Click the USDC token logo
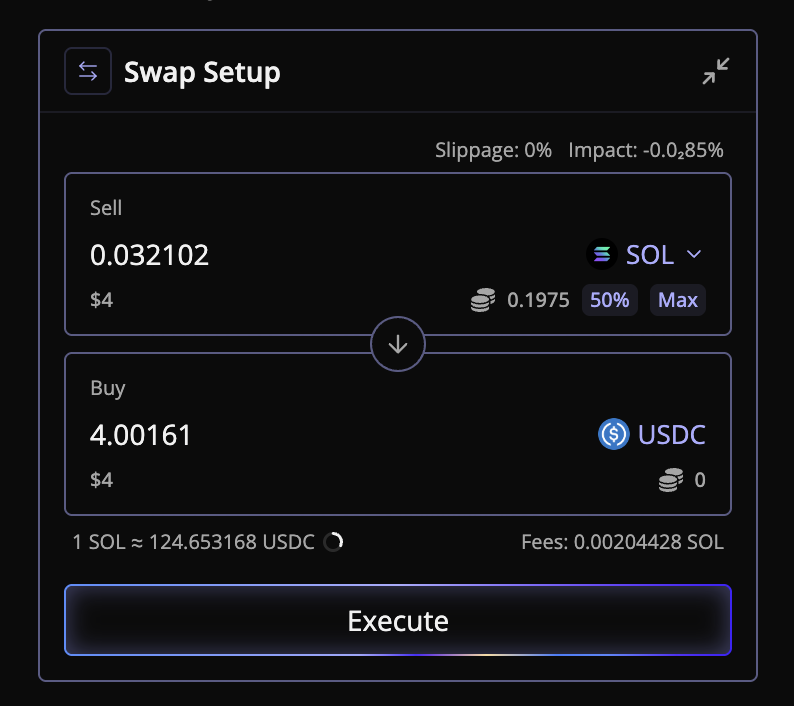794x706 pixels. pyautogui.click(x=613, y=435)
